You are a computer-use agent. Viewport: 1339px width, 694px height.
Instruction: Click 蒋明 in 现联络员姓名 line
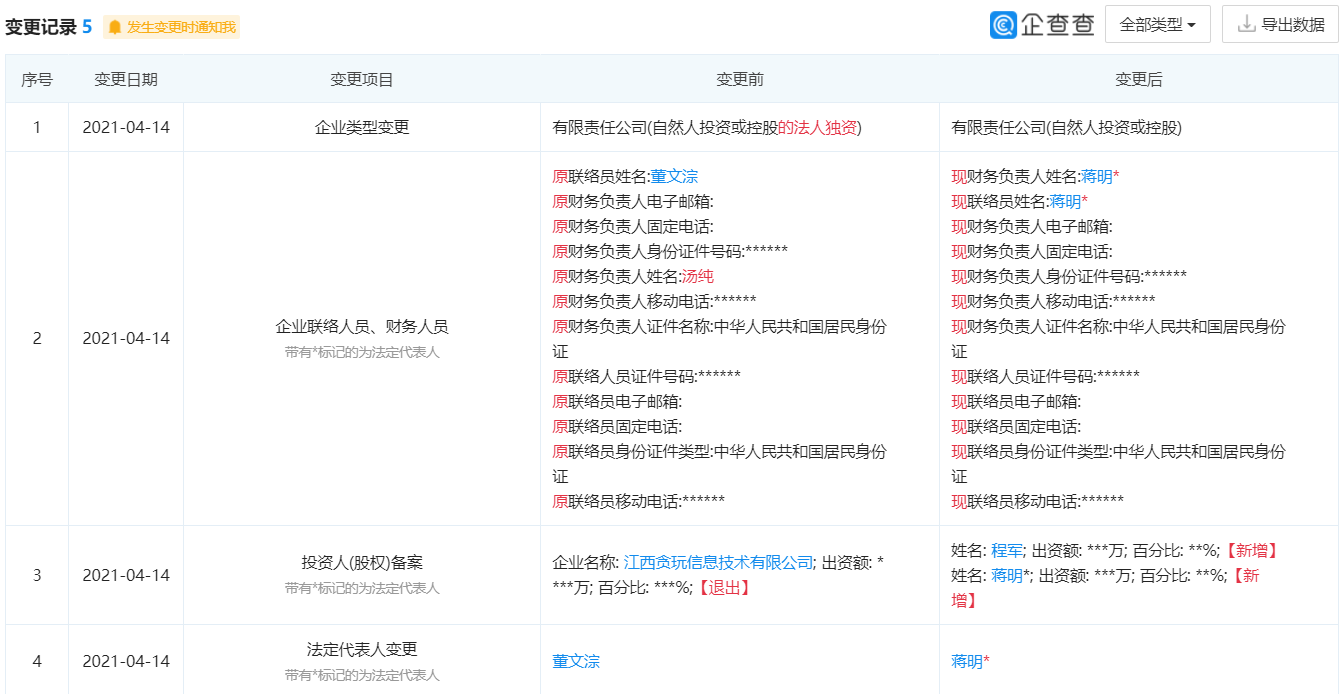[1064, 201]
